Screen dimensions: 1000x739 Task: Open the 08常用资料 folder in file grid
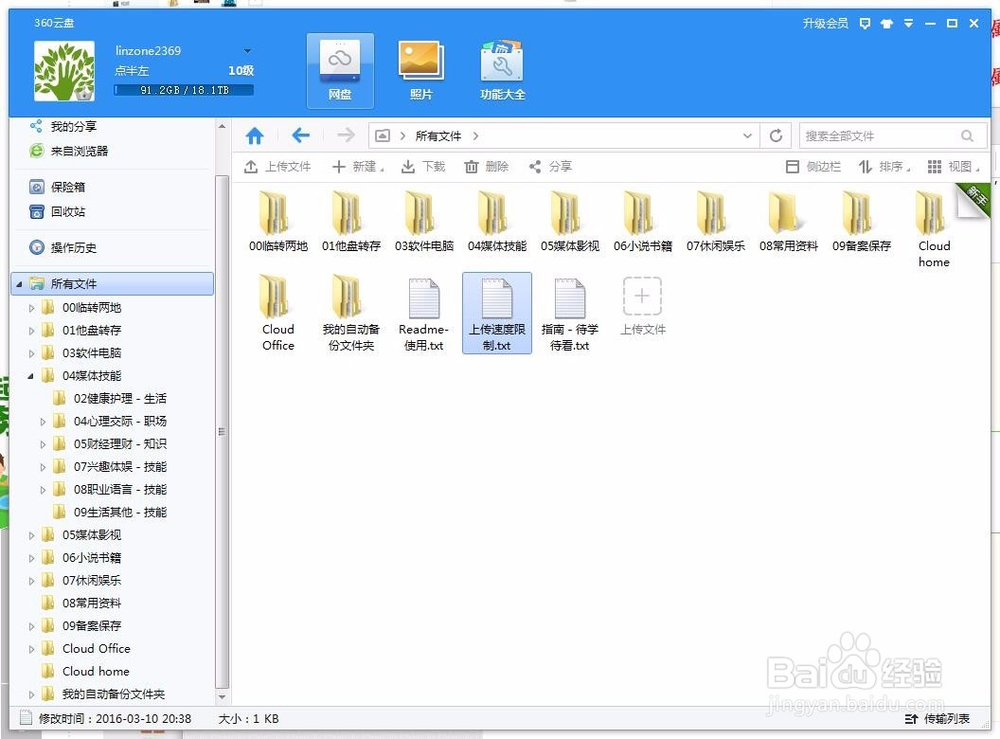point(788,221)
